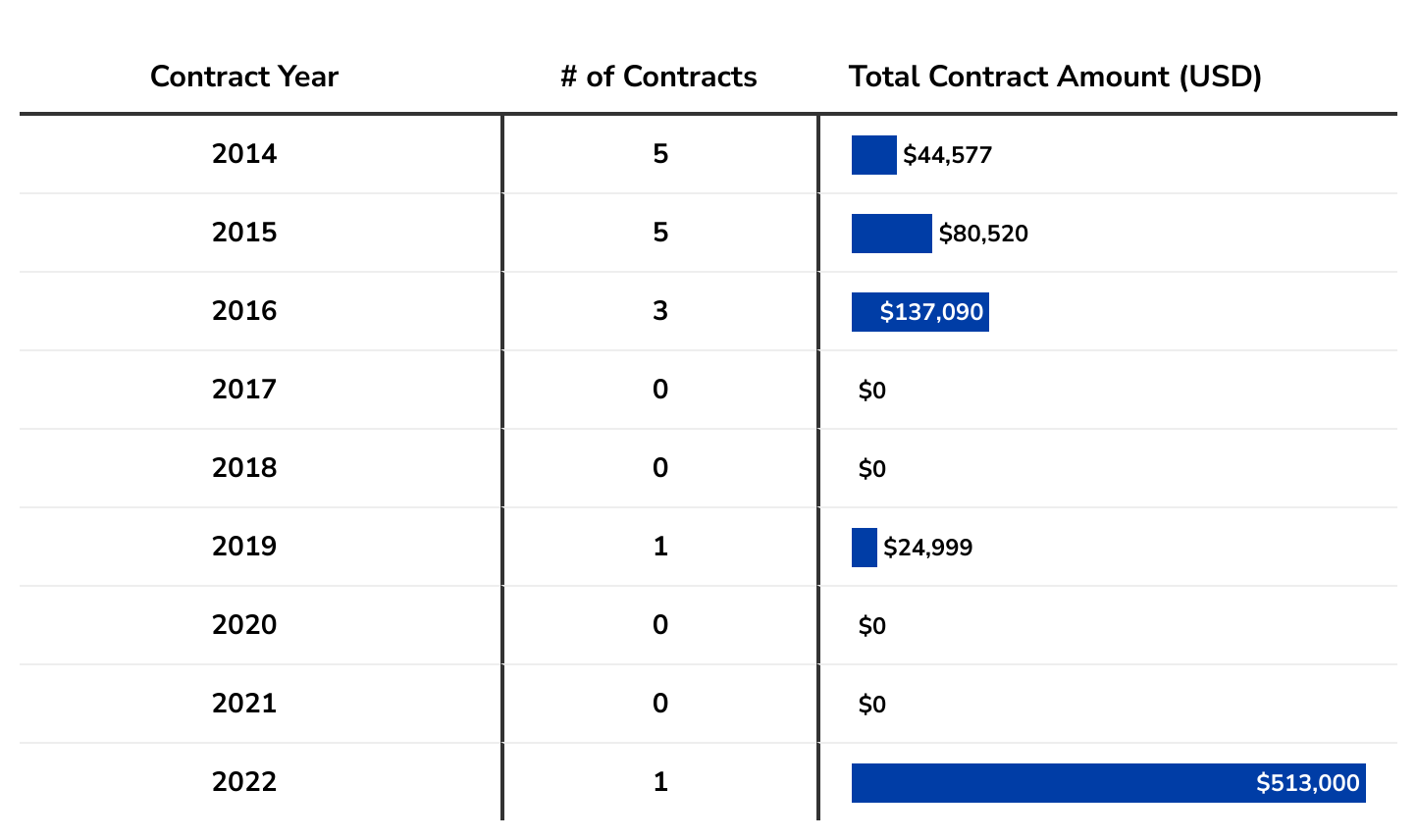The image size is (1417, 840).
Task: Click the 2018 contract year cell
Action: tap(244, 468)
